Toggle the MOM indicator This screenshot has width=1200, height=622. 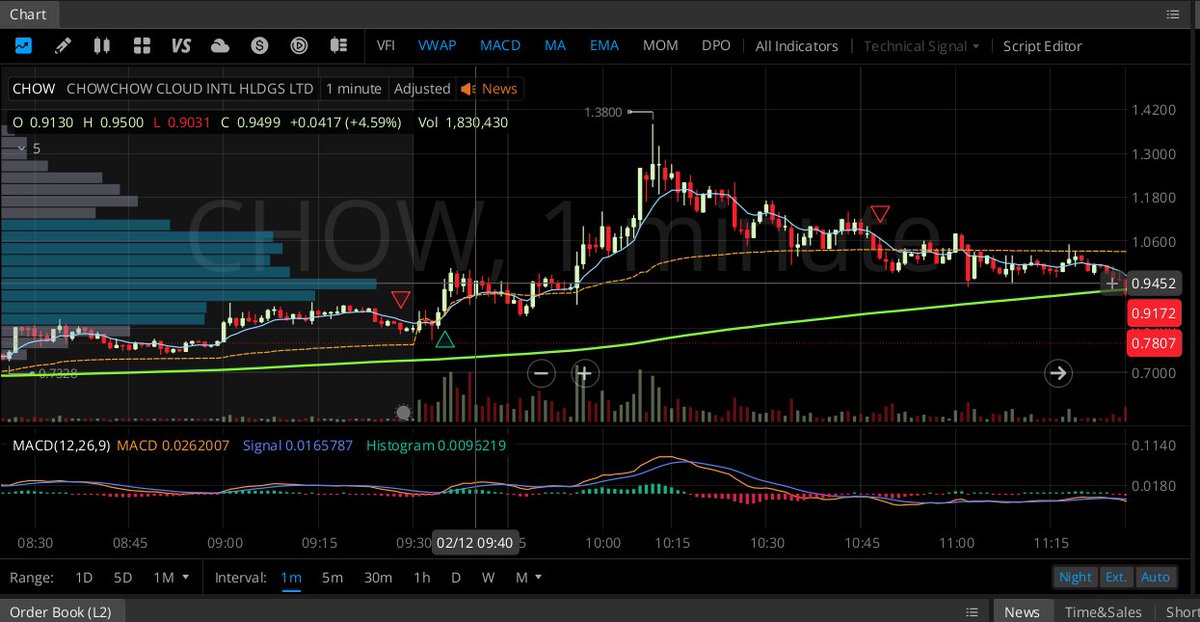click(x=660, y=45)
